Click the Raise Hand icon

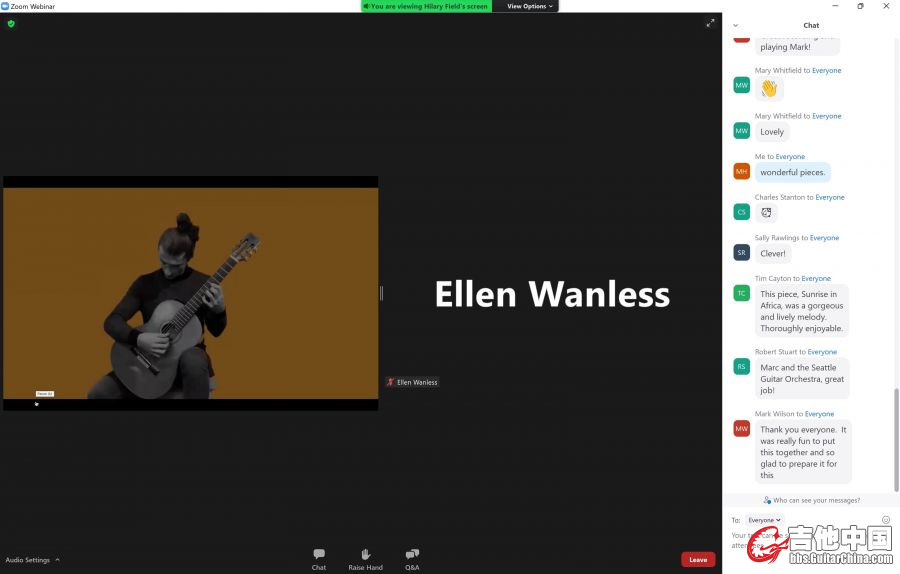[x=365, y=555]
